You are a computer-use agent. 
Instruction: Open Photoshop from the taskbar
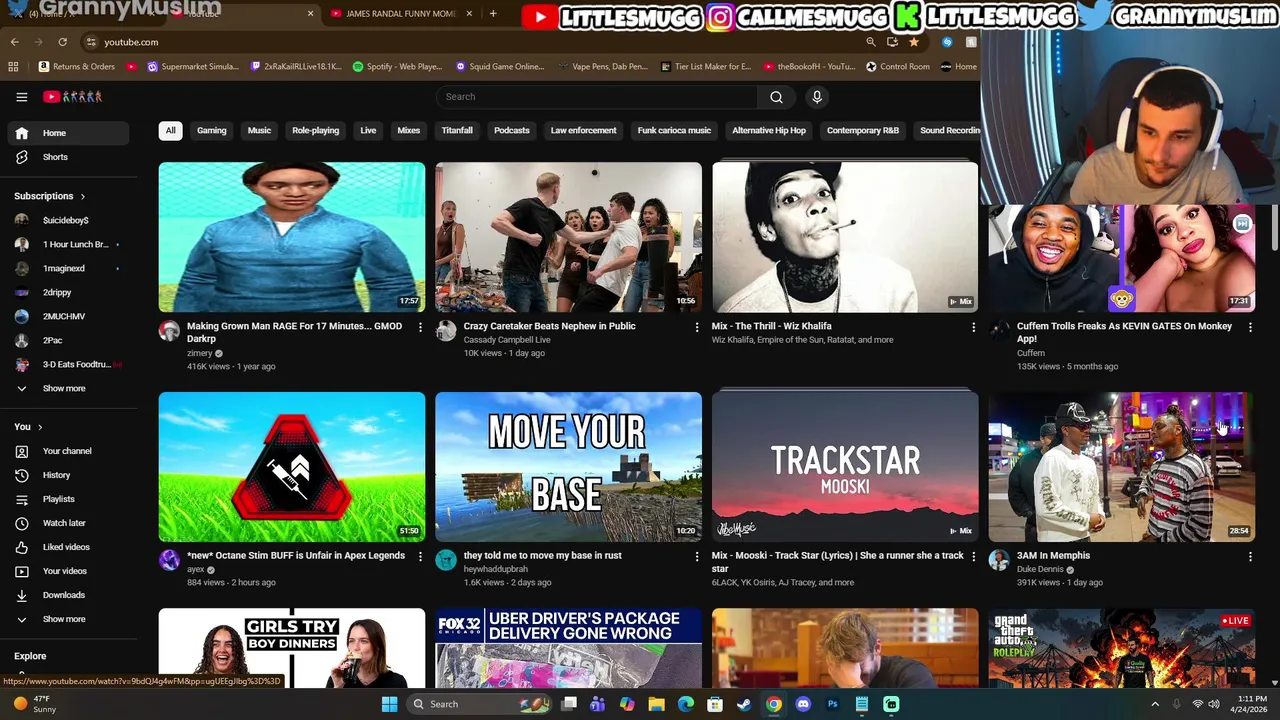pos(832,704)
